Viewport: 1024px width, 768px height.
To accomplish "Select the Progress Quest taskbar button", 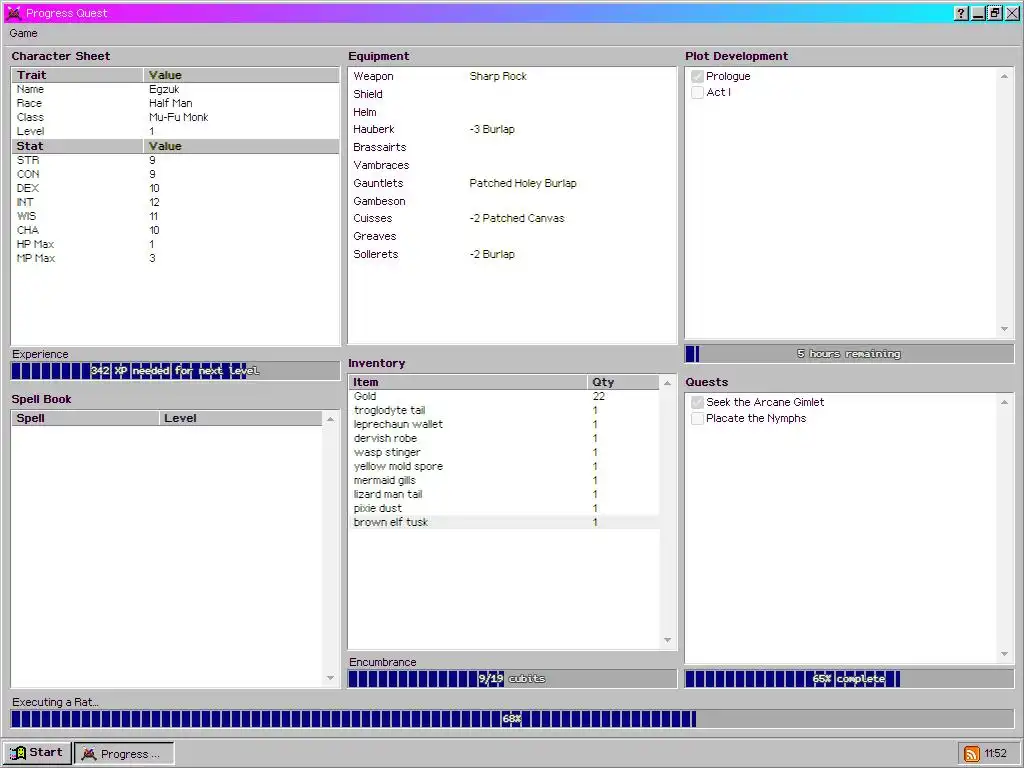I will (x=124, y=753).
